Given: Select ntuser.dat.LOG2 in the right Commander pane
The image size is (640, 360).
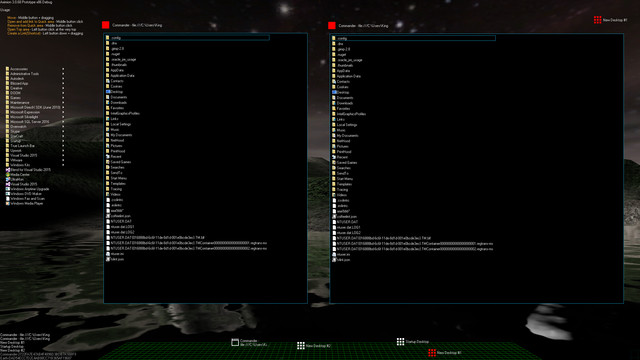Looking at the screenshot, I should [x=349, y=233].
